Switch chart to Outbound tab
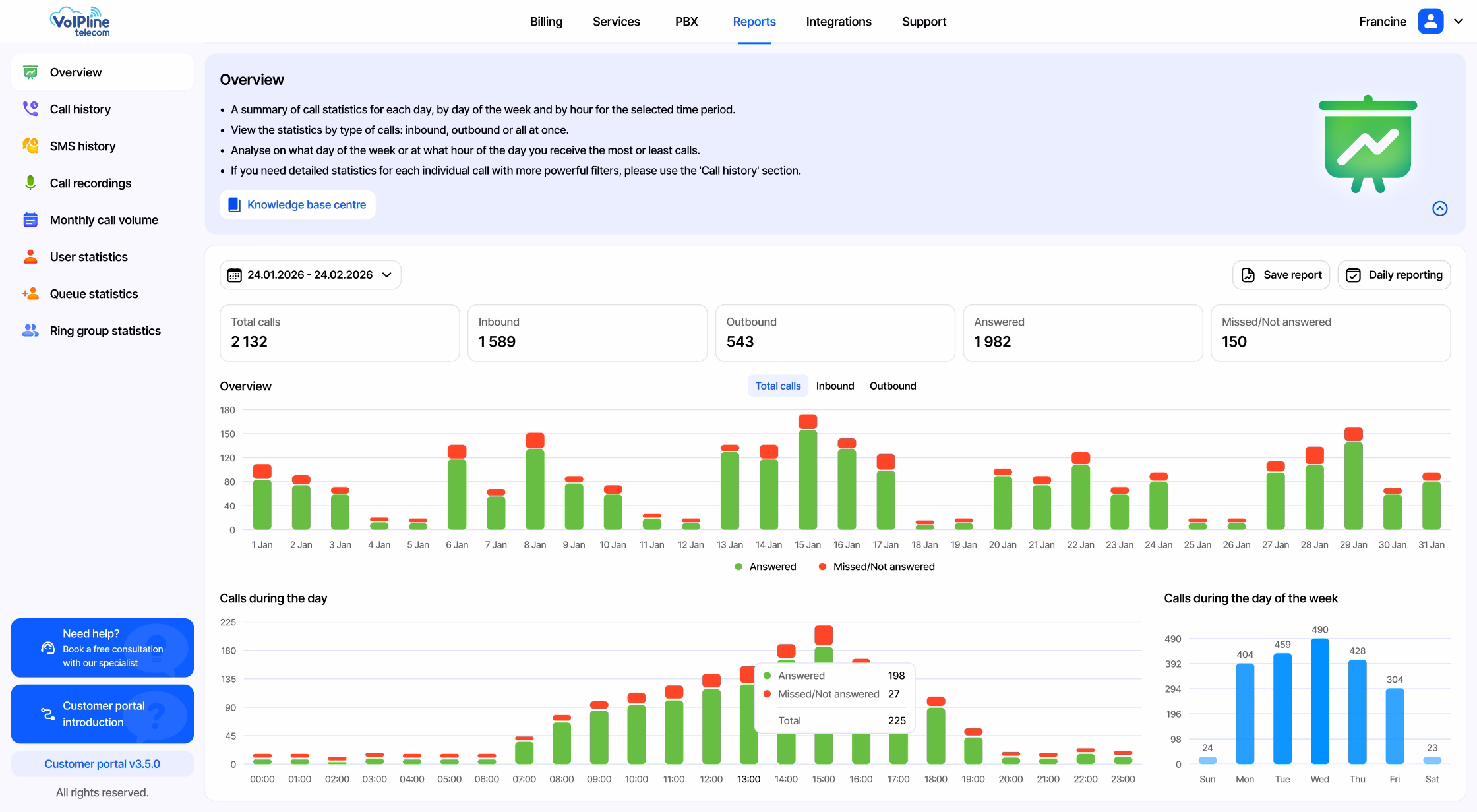 [x=893, y=386]
